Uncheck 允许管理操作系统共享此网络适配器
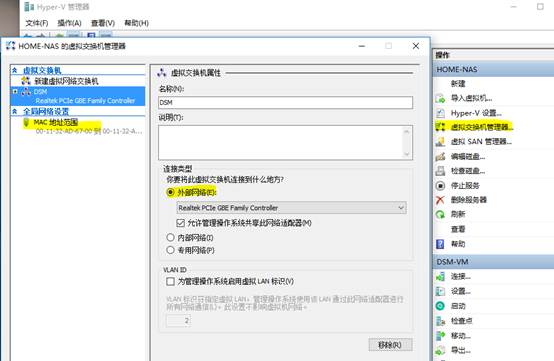Screen dimensions: 554x361 pos(180,223)
